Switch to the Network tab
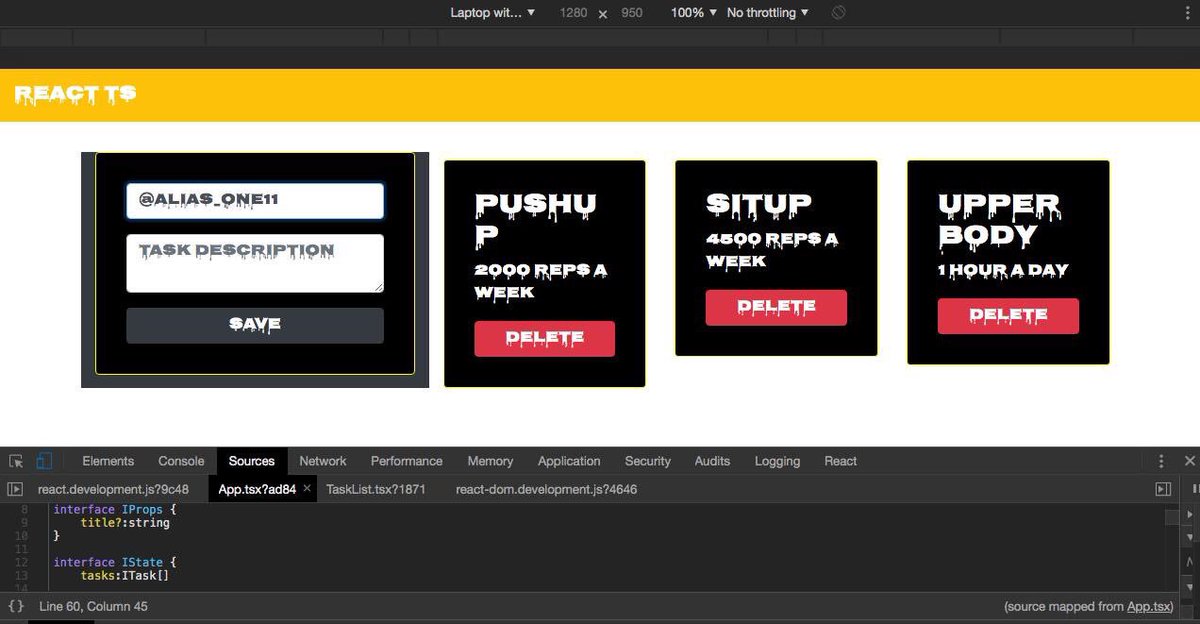This screenshot has width=1200, height=624. pyautogui.click(x=322, y=461)
